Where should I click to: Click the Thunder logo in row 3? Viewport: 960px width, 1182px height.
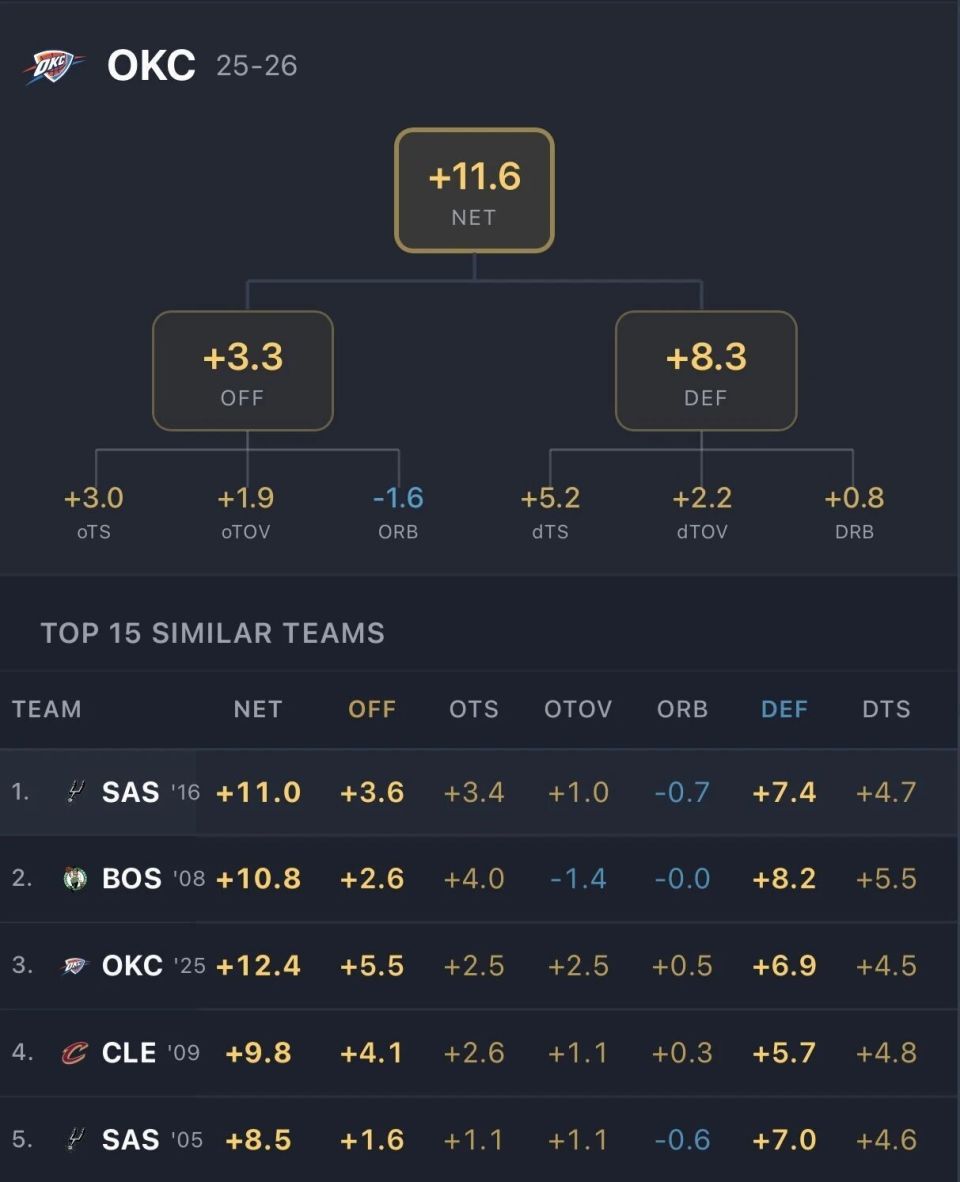pos(75,966)
